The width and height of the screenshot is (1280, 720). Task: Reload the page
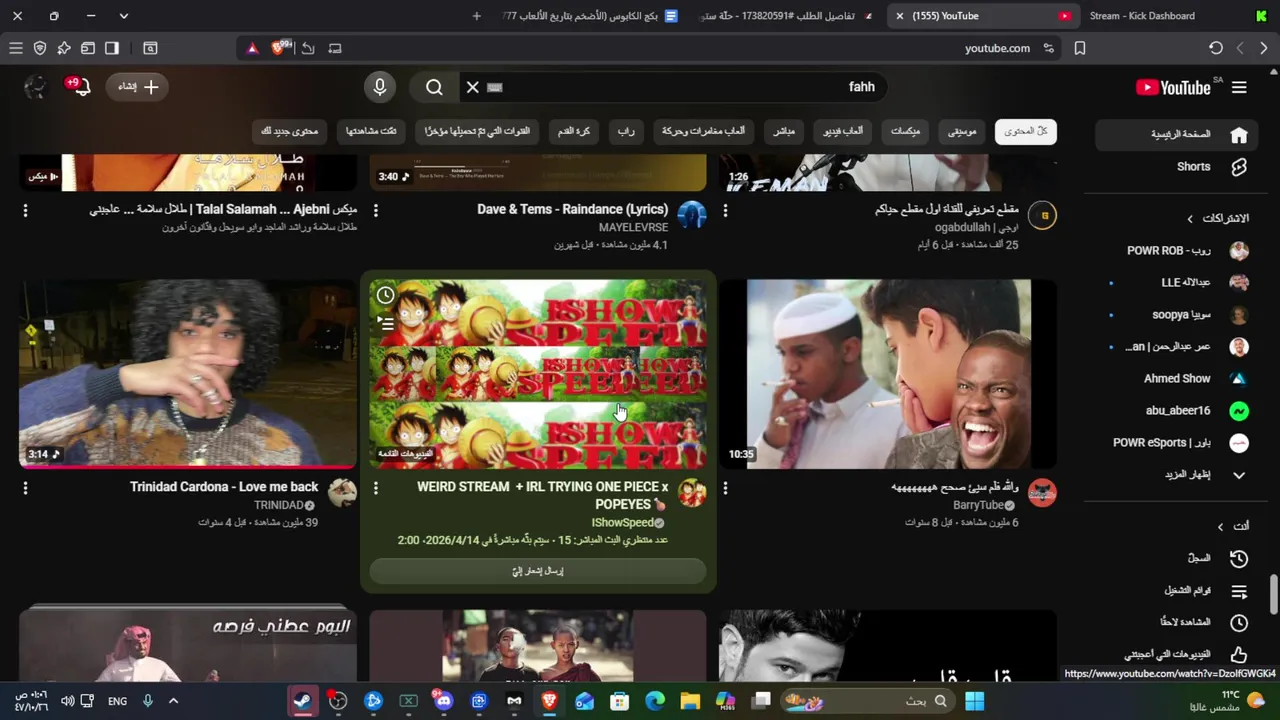[1216, 48]
